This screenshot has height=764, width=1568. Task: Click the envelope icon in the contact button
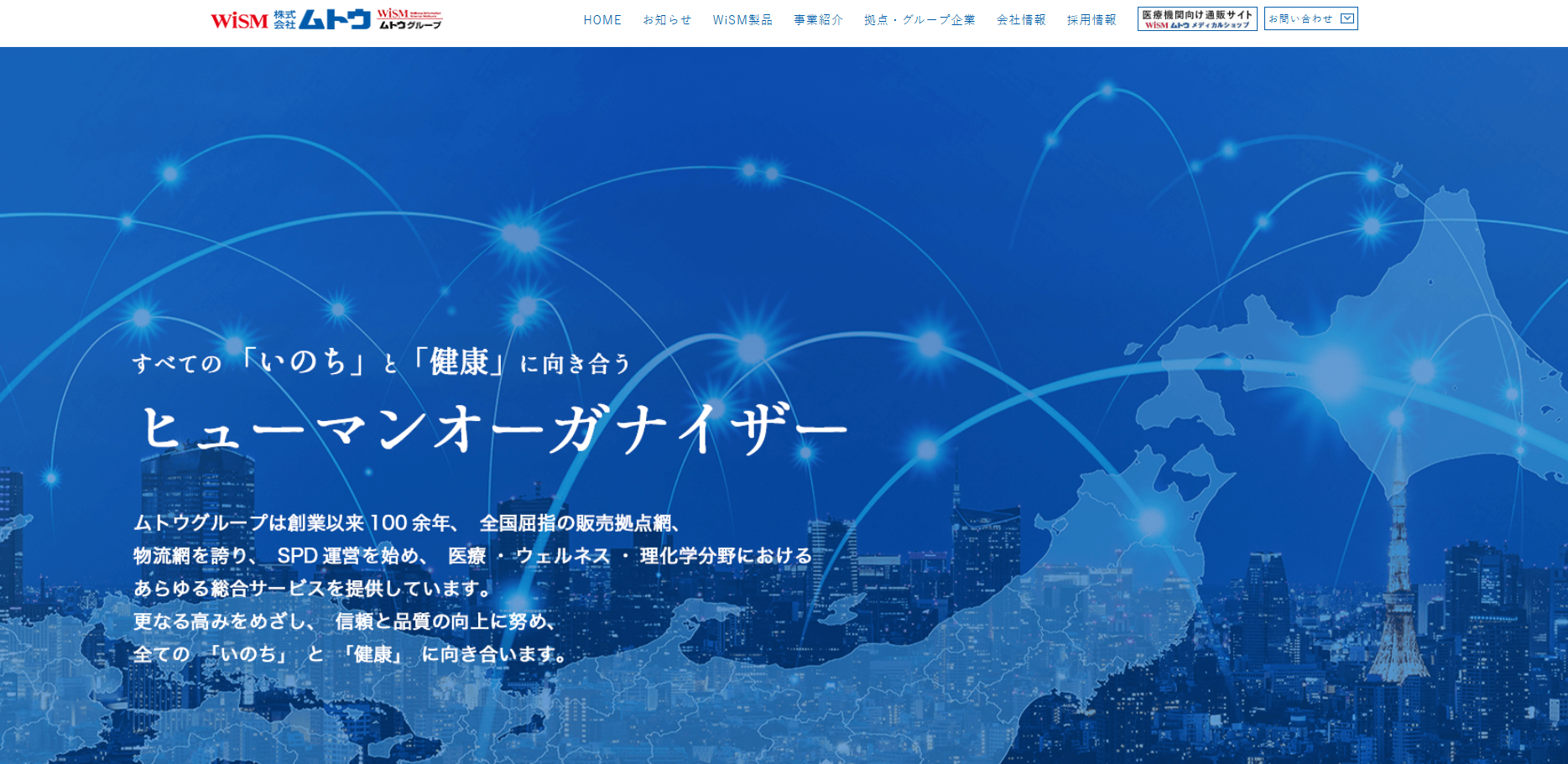point(1347,18)
